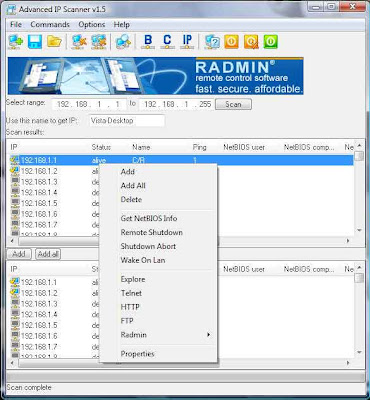Choose Add All in the context menu
Viewport: 370px width, 400px height.
pos(158,186)
